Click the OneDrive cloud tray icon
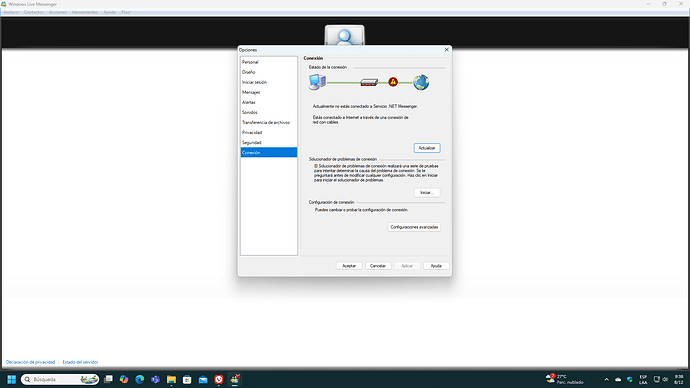Image resolution: width=690 pixels, height=388 pixels. coord(618,379)
